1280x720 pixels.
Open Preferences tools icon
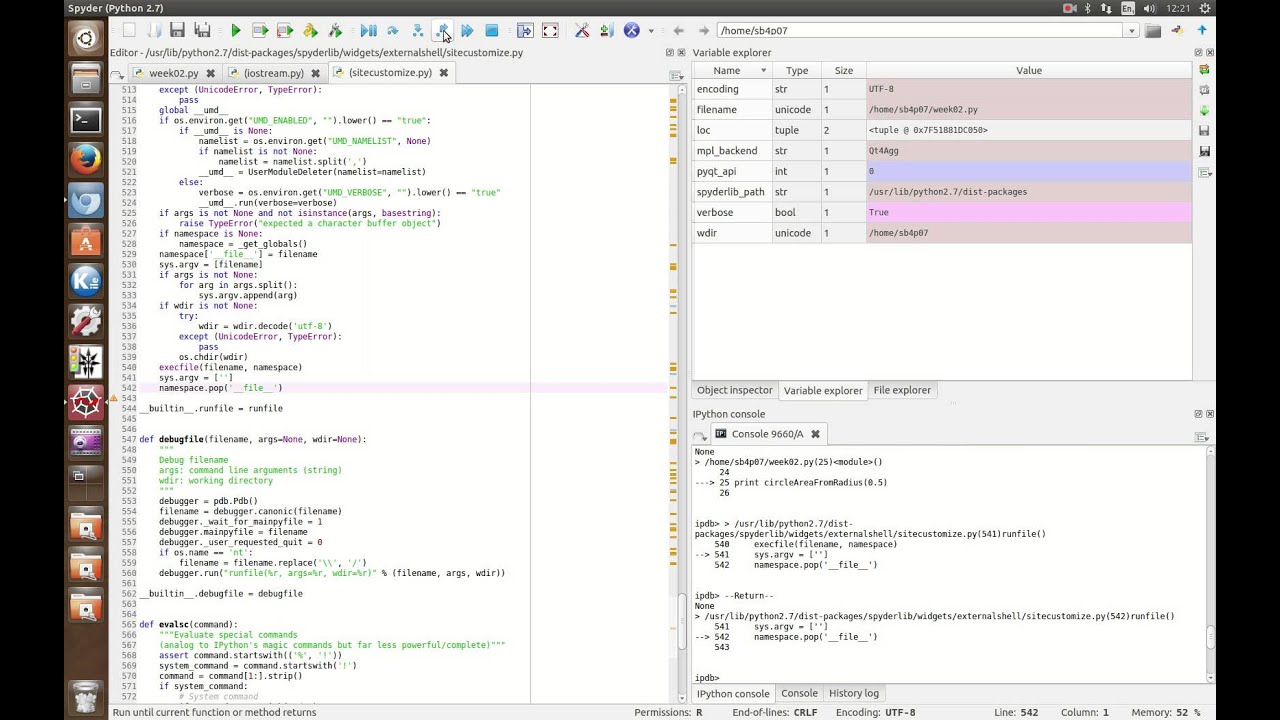click(582, 31)
